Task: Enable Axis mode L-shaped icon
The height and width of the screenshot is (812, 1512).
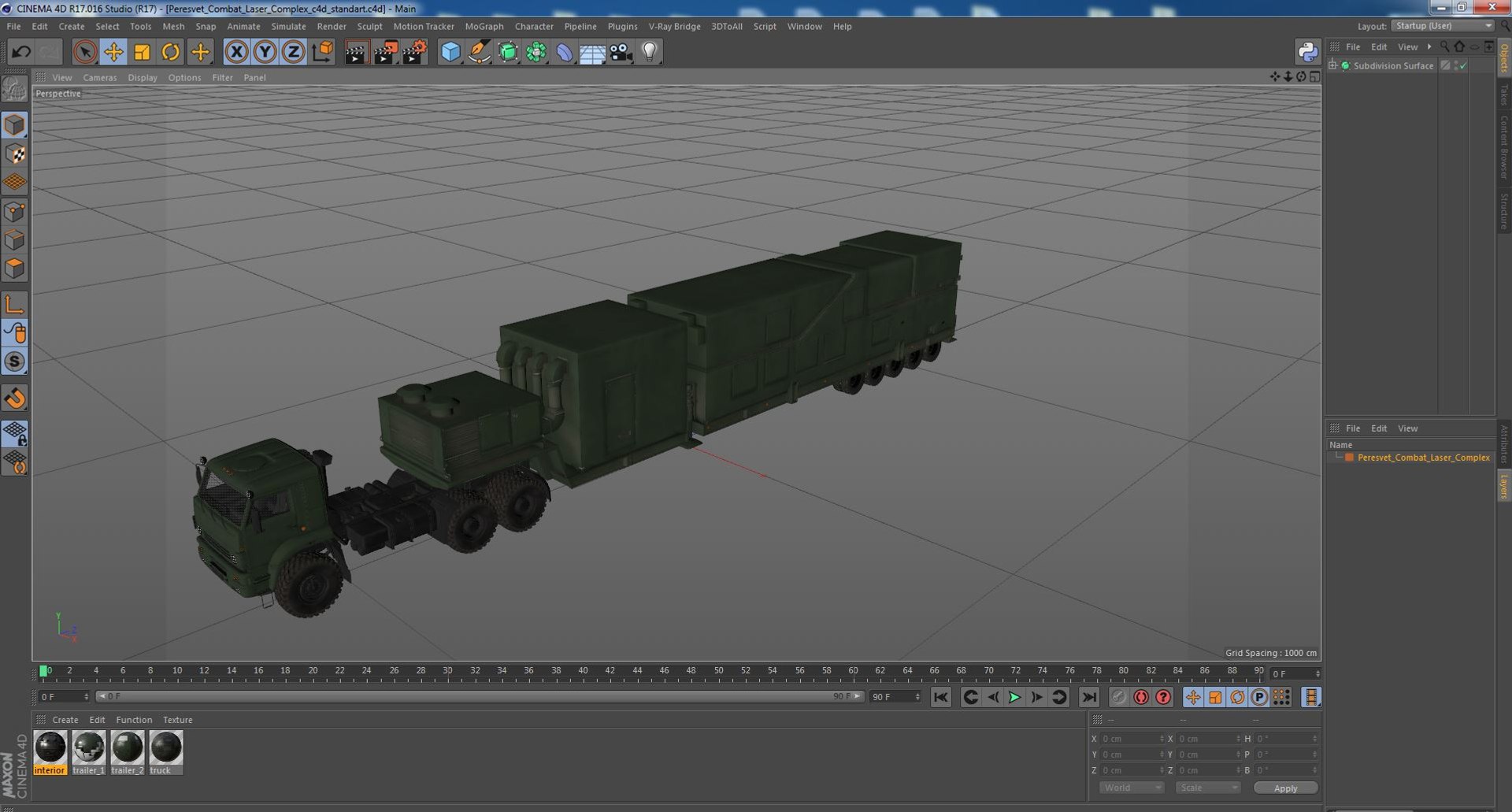Action: pos(14,304)
